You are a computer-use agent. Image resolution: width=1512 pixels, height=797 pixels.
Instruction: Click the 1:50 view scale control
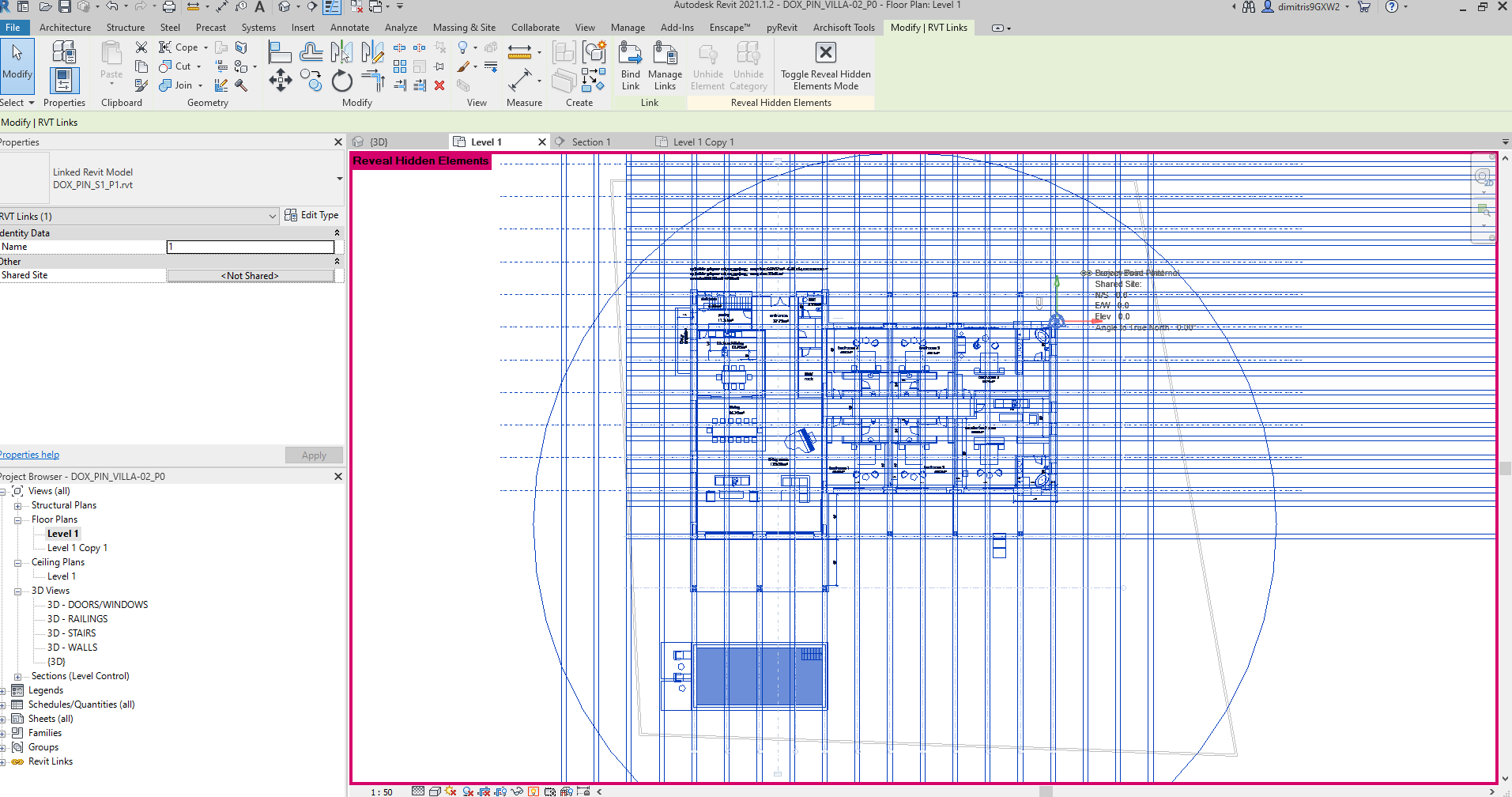pyautogui.click(x=382, y=791)
